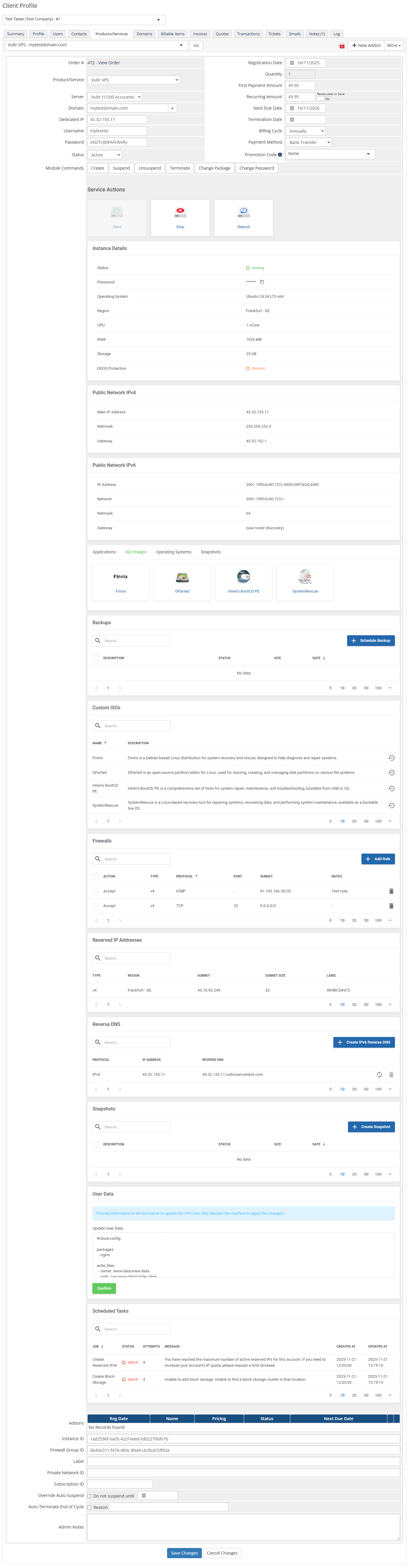This screenshot has width=409, height=1568.
Task: Click next page arrow in Firewalls pagination
Action: (x=120, y=920)
